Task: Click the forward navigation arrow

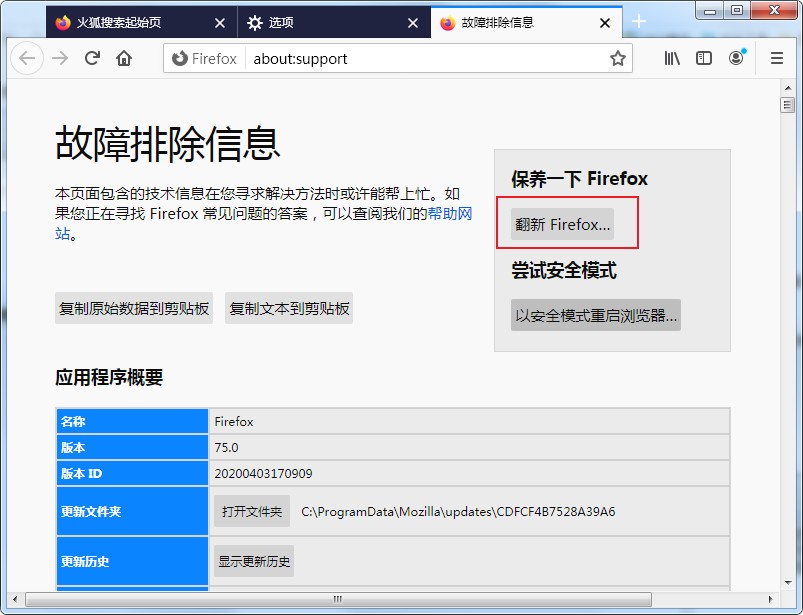Action: tap(59, 58)
